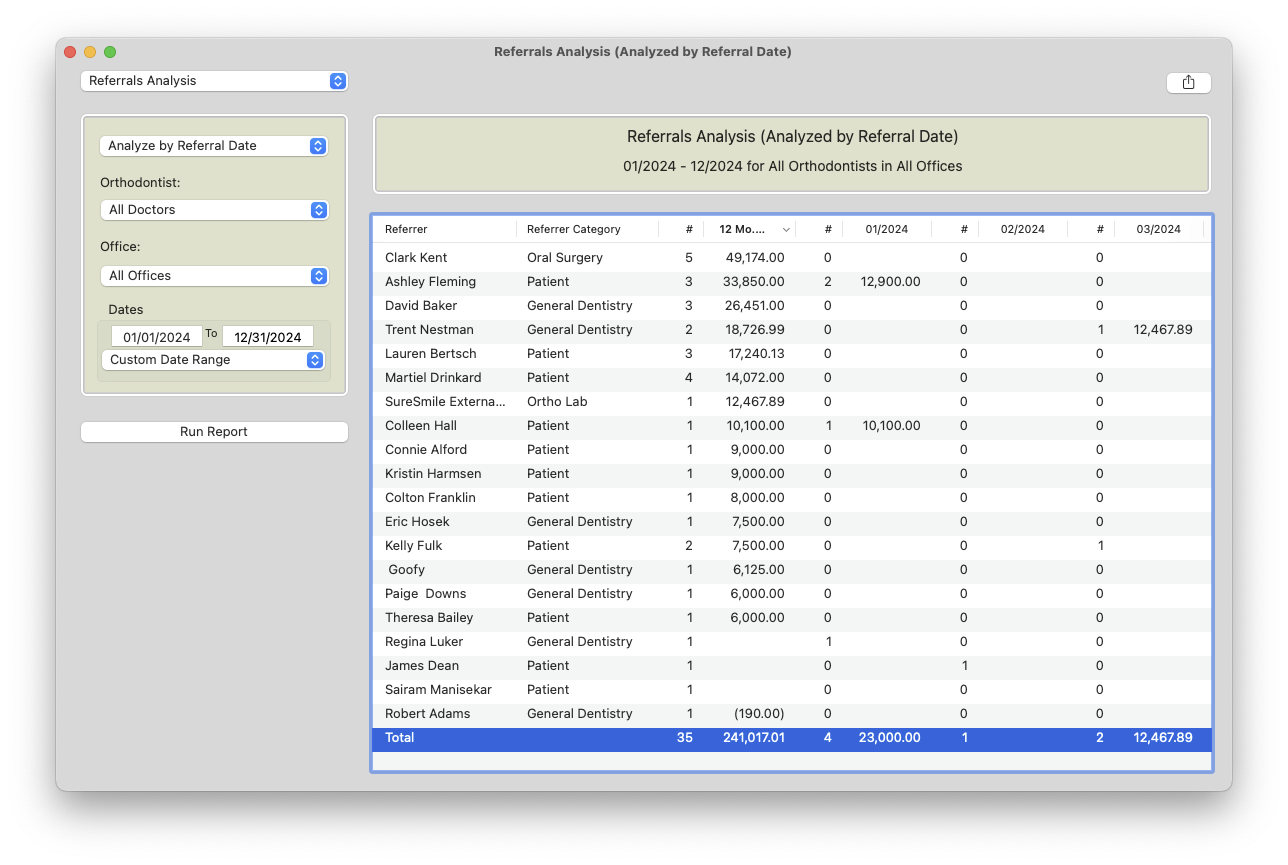Click the 14,072.00 amount for Martiel Drinkard

[755, 378]
